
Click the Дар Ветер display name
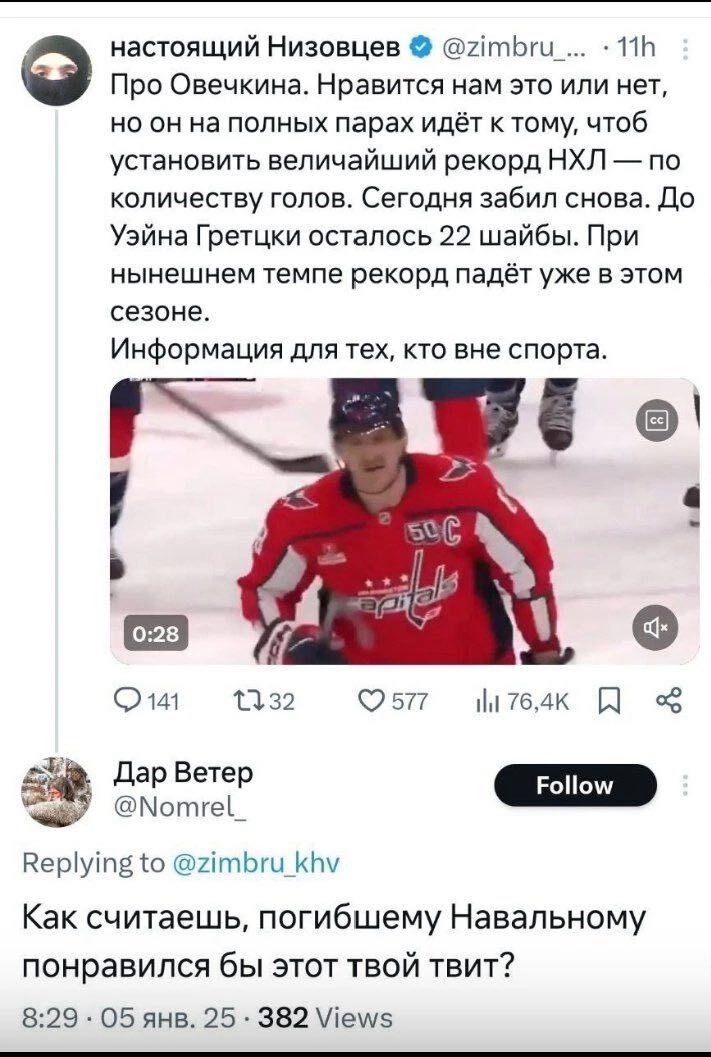point(184,772)
